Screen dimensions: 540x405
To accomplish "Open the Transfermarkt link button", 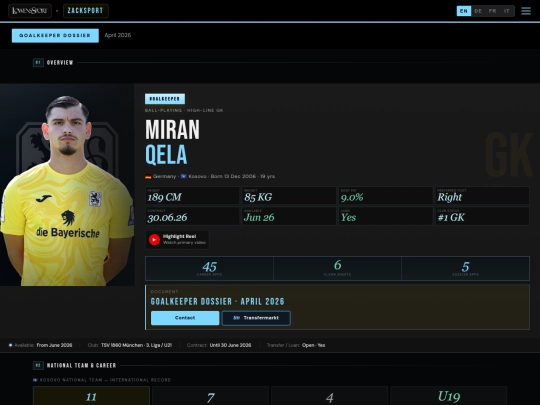I will 256,318.
